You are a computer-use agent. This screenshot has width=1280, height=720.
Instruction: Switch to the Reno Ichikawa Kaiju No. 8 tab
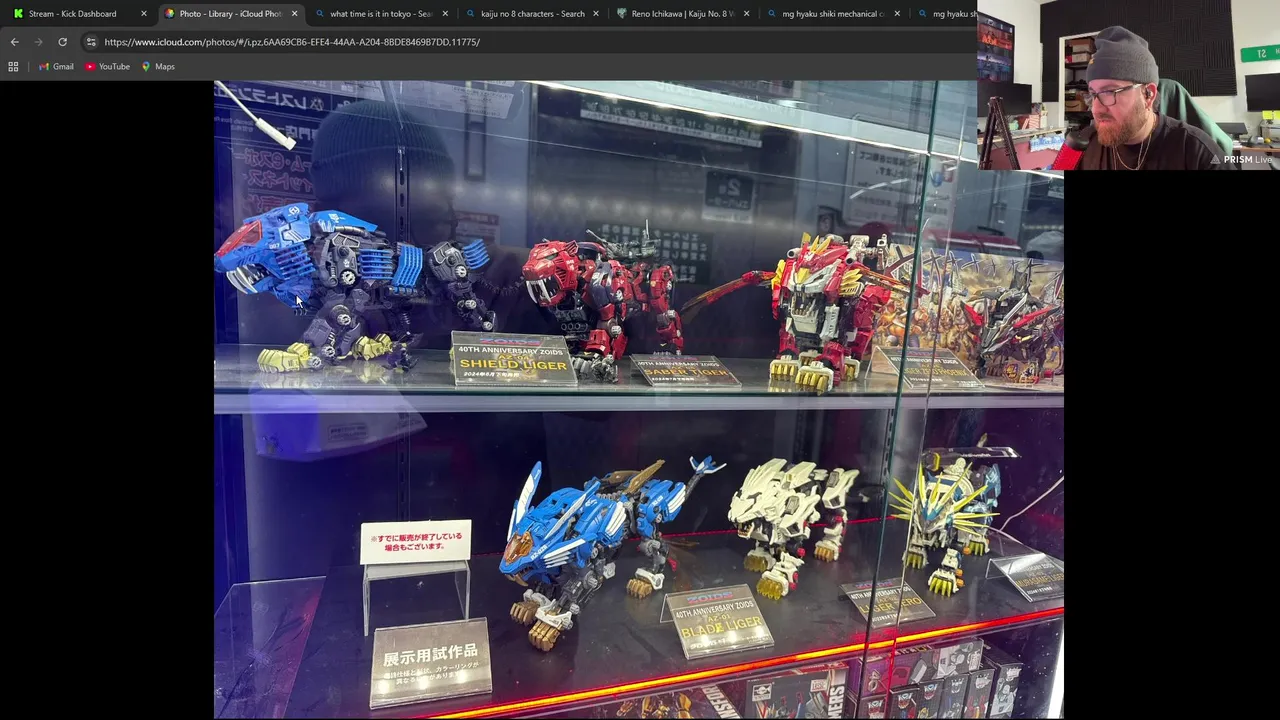(x=682, y=14)
